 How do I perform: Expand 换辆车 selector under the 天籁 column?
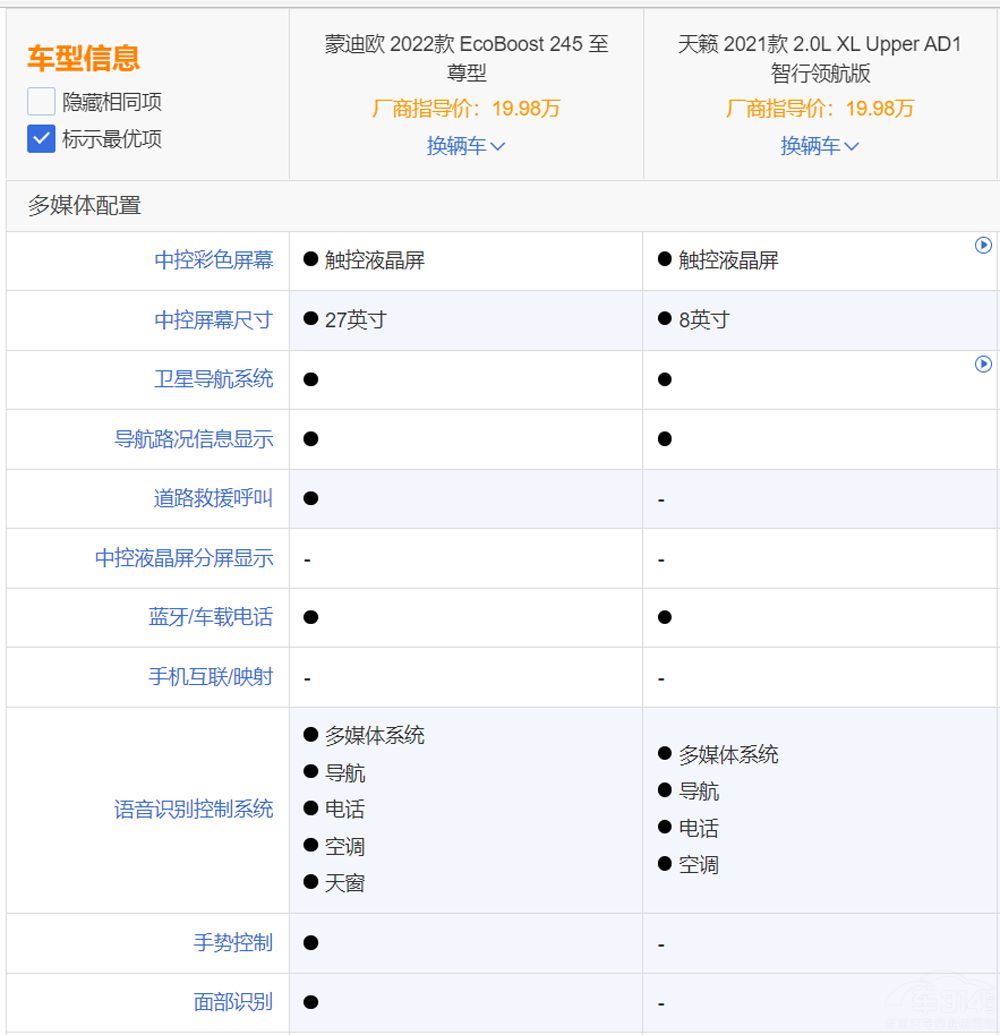(820, 146)
